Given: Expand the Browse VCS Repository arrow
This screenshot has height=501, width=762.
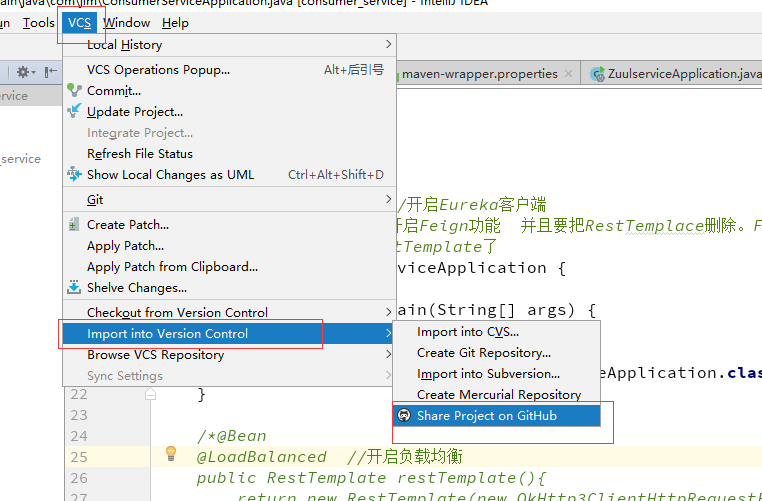Looking at the screenshot, I should pyautogui.click(x=388, y=354).
